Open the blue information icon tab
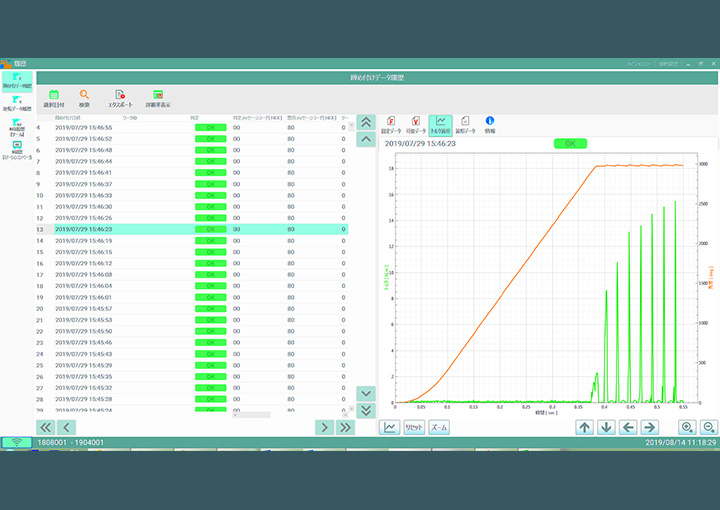Viewport: 720px width, 510px height. click(490, 122)
